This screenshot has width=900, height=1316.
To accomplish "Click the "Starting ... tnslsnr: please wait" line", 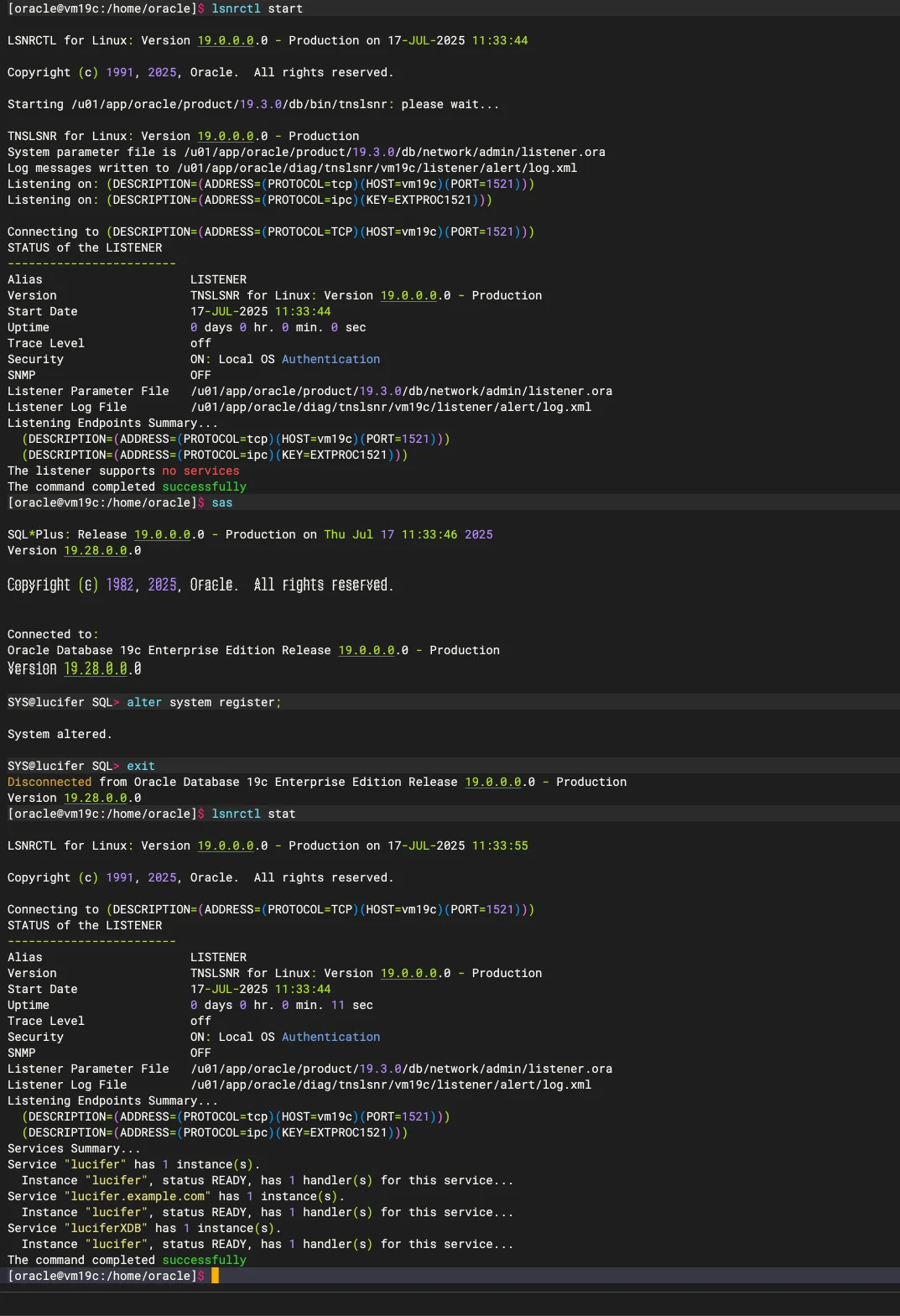I will click(252, 104).
